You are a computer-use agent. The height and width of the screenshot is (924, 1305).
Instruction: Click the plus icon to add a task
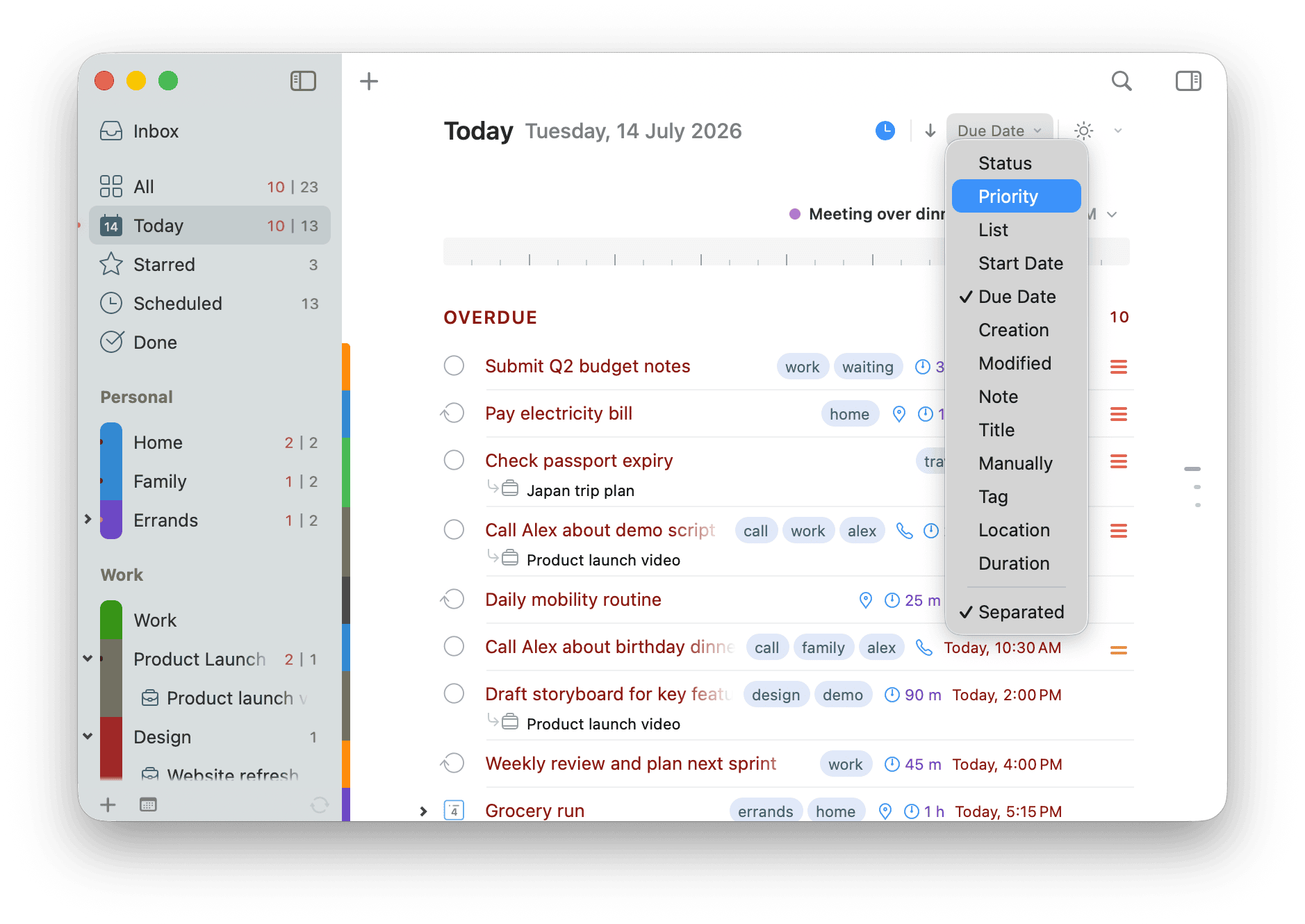click(369, 81)
